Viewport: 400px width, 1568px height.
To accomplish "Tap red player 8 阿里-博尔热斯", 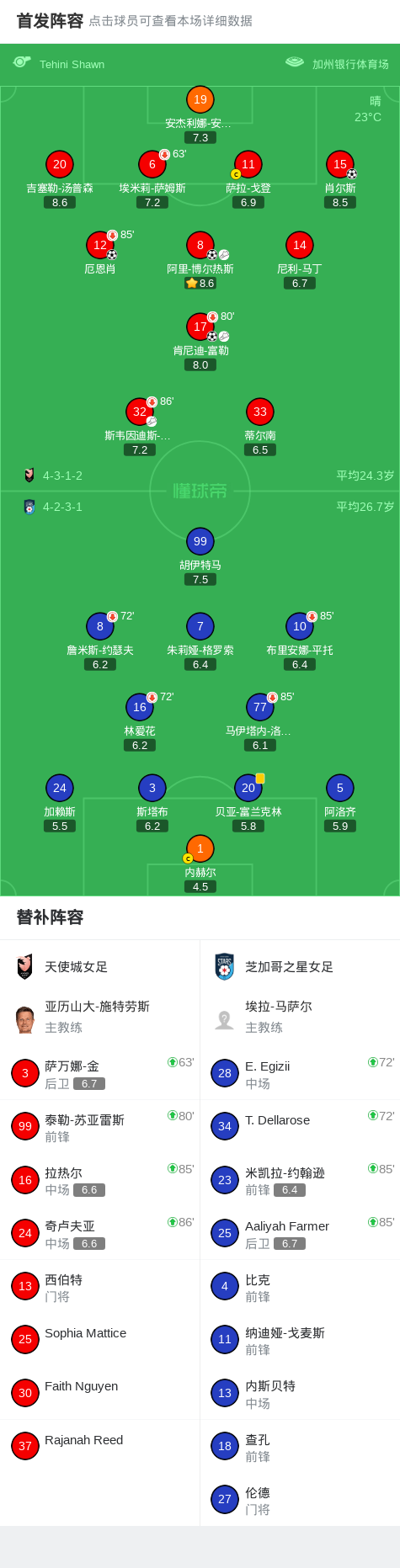I will click(x=200, y=246).
